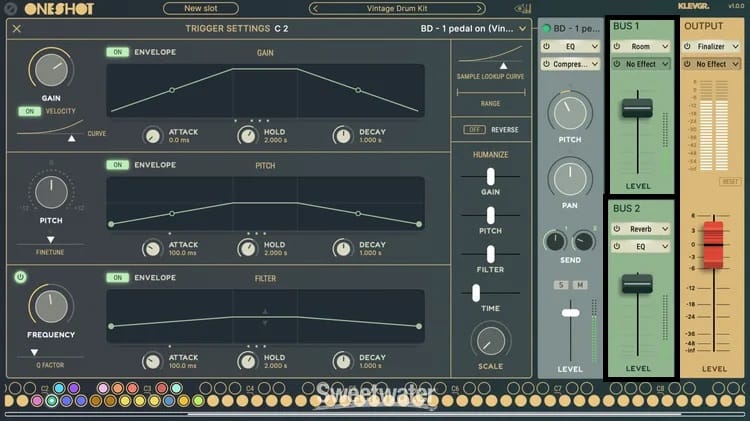Toggle the channel Compressor power button
The height and width of the screenshot is (421, 750).
click(547, 64)
